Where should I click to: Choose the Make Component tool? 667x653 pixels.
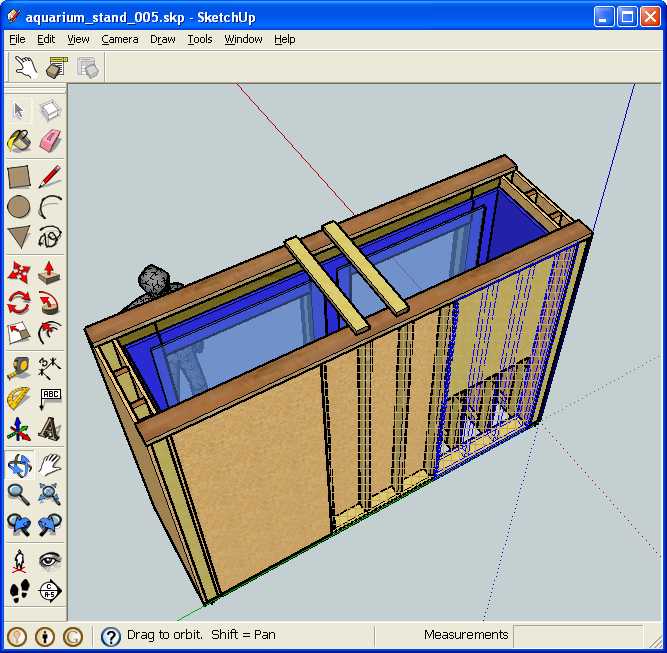pyautogui.click(x=50, y=111)
